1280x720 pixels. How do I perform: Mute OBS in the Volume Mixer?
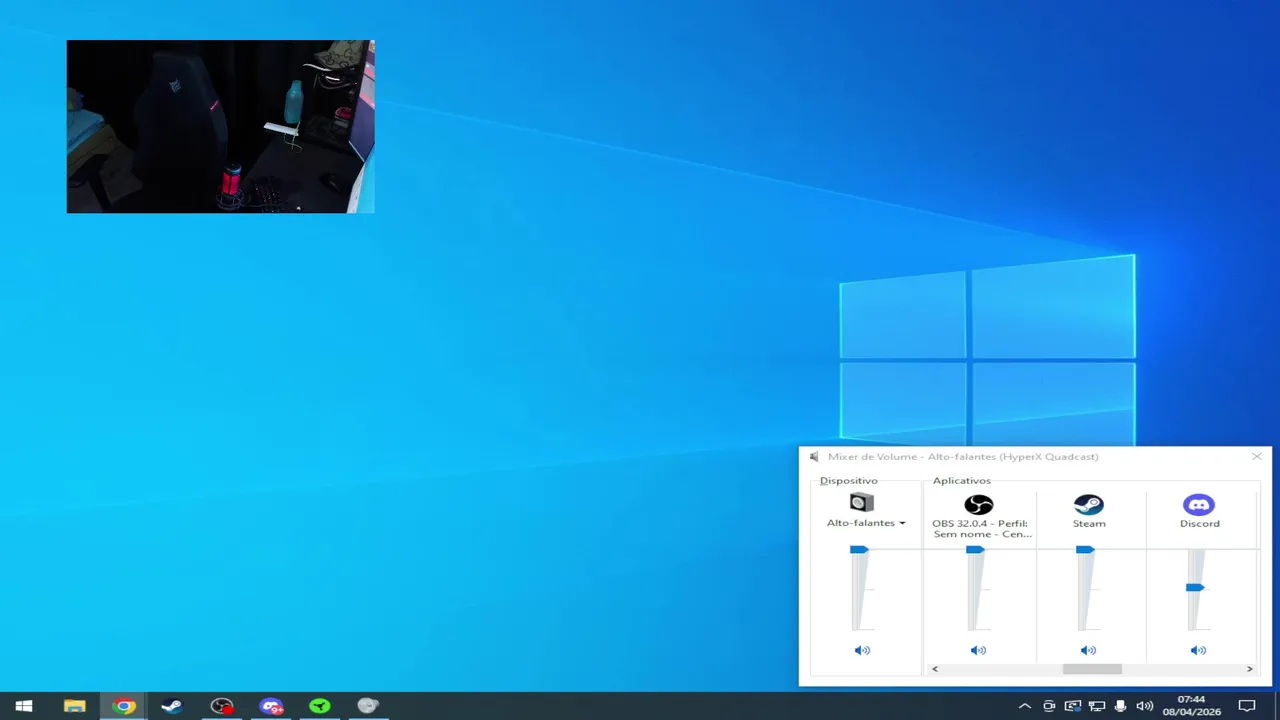[978, 650]
